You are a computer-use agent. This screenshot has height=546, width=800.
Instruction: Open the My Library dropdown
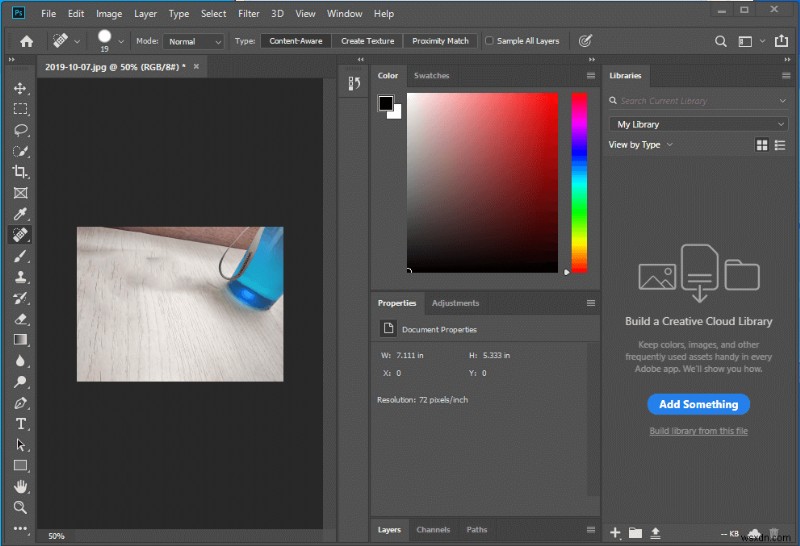(698, 124)
